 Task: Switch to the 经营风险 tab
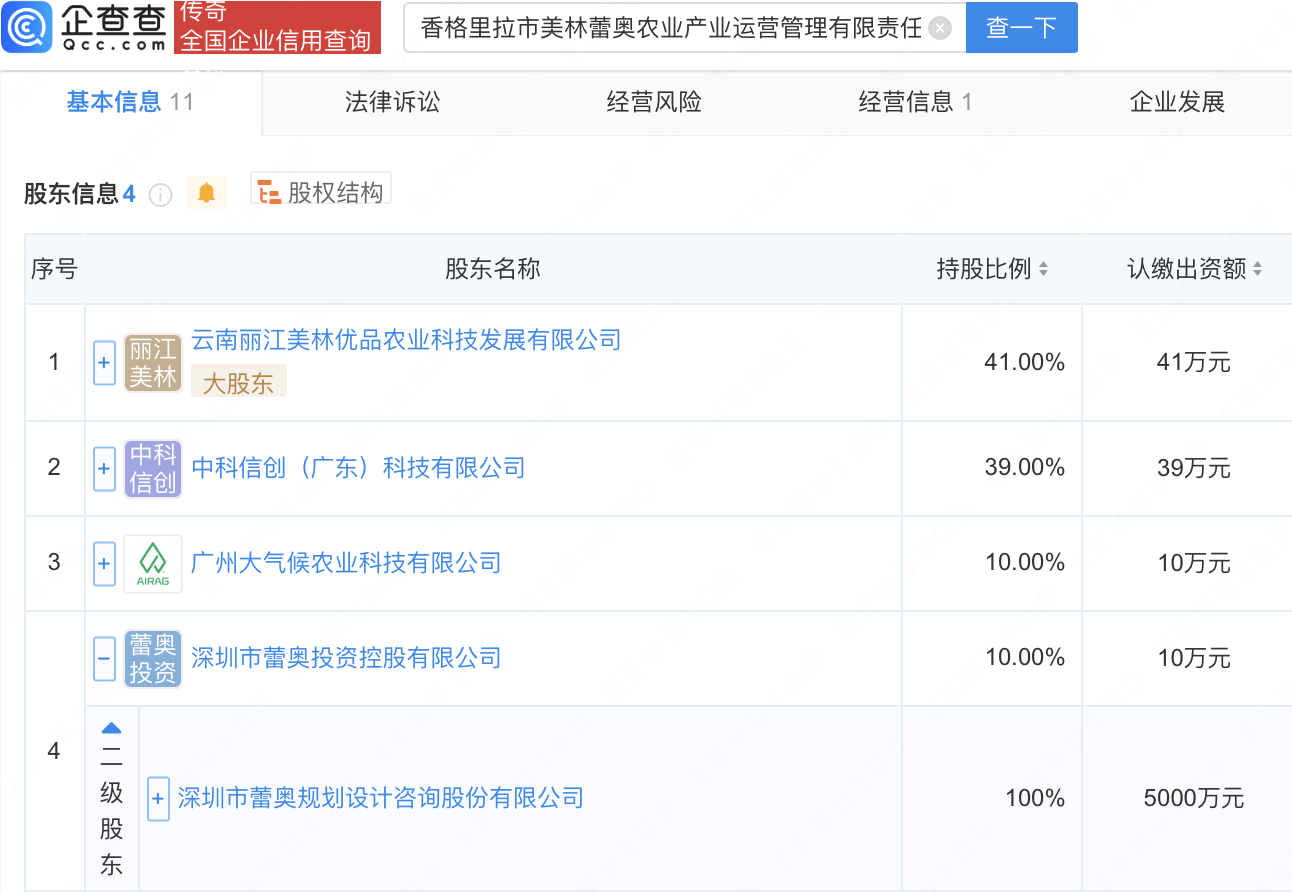654,102
